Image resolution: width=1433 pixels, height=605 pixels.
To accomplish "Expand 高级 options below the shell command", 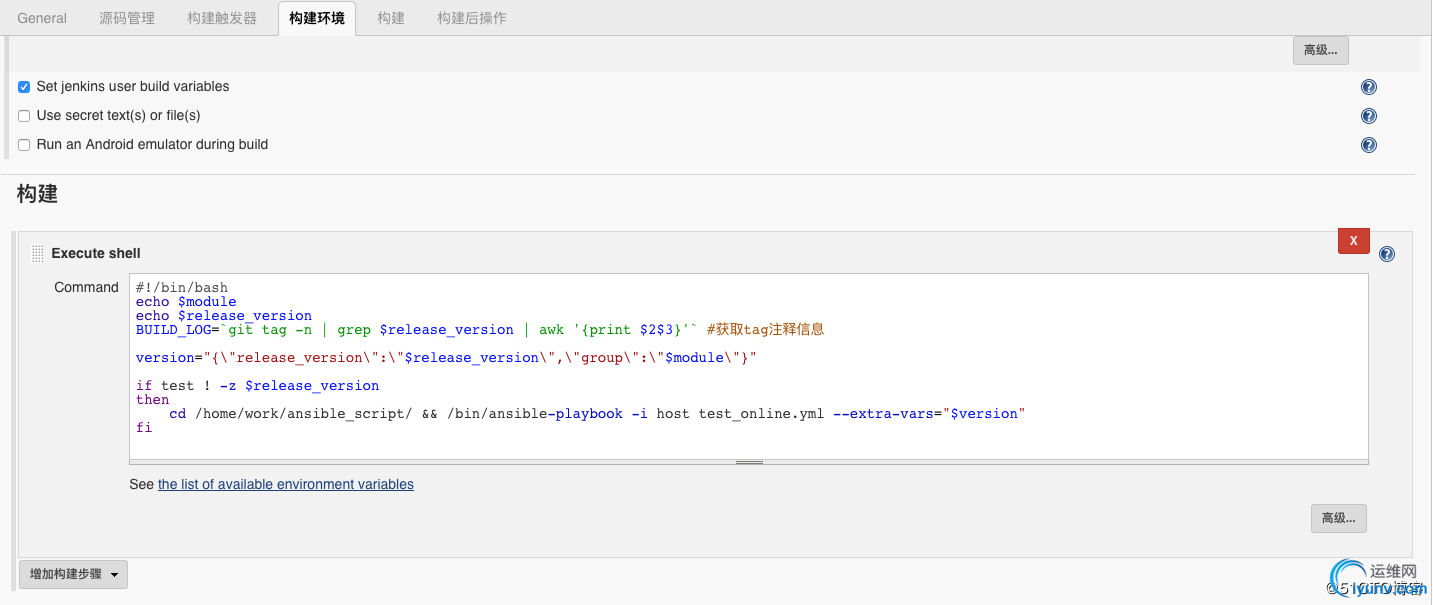I will click(1338, 518).
